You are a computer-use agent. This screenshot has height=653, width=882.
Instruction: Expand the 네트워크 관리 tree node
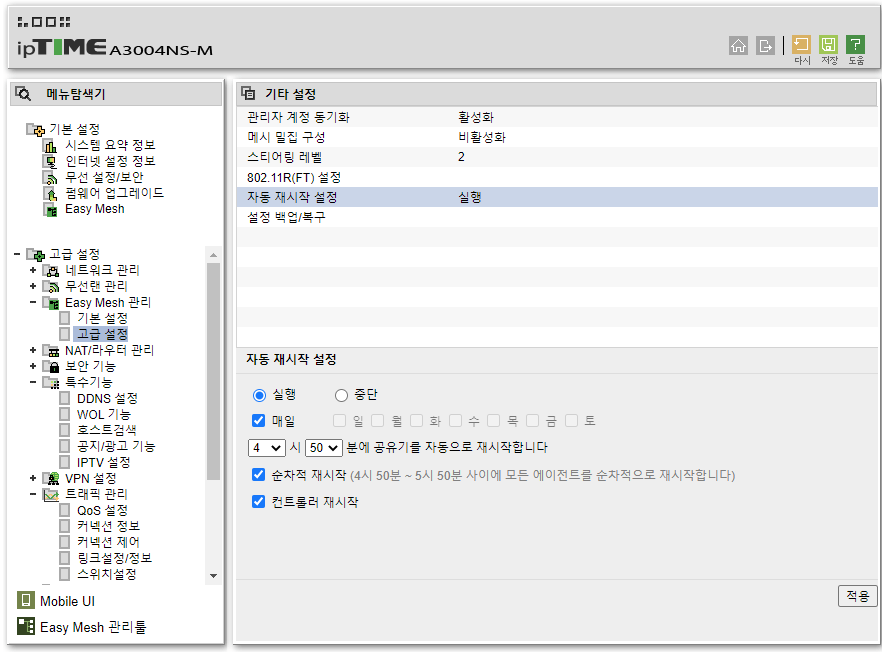coord(33,271)
